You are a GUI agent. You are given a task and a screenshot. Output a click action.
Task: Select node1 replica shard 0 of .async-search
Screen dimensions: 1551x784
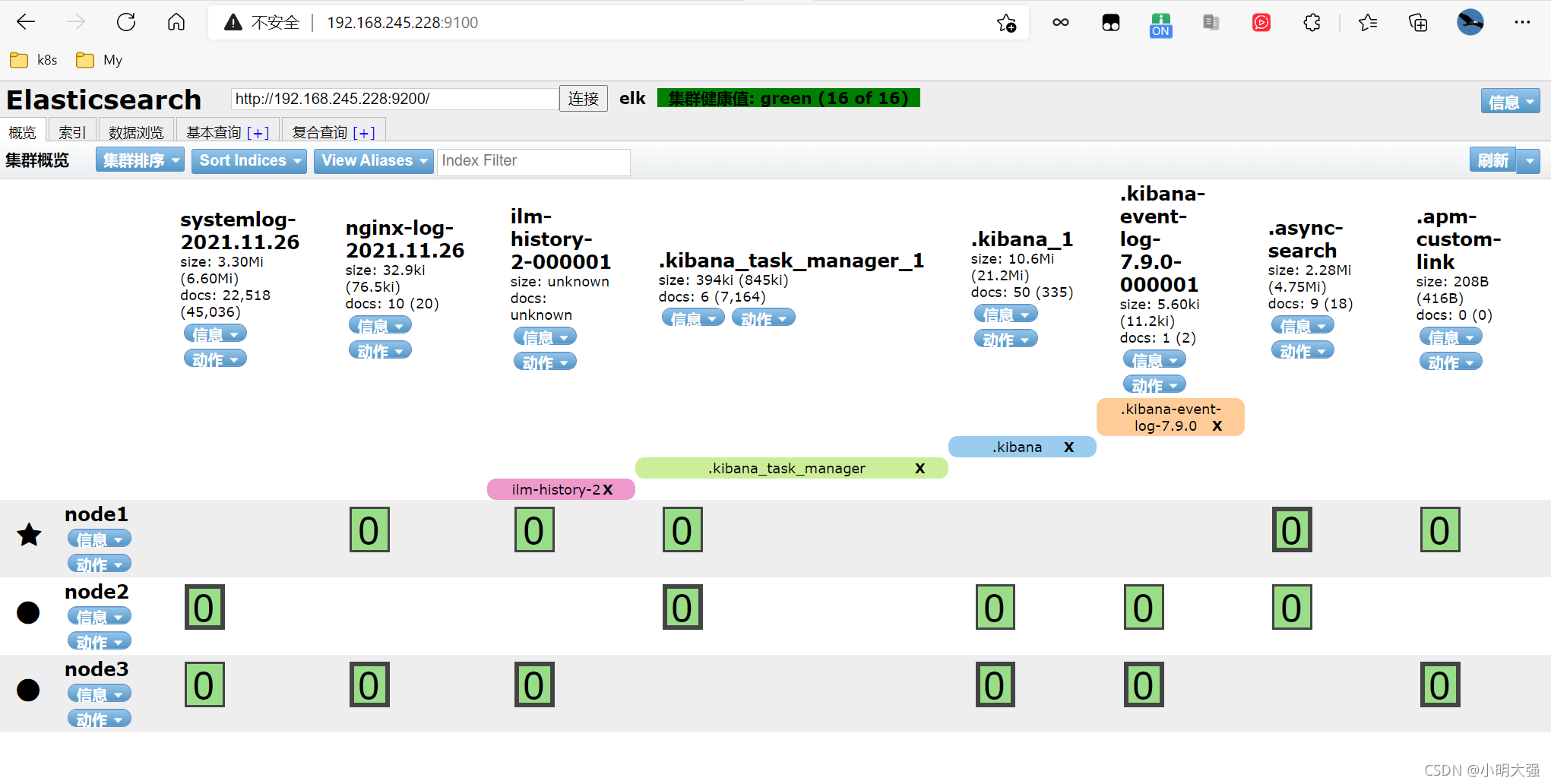pyautogui.click(x=1292, y=530)
